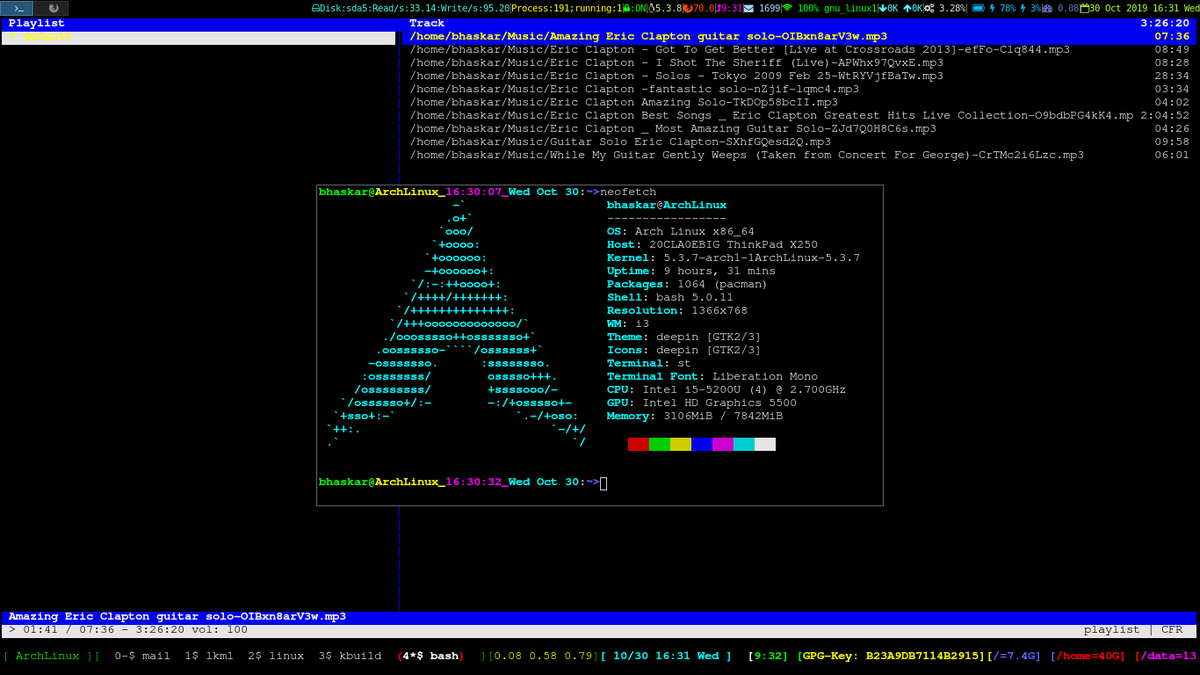Click the Shell: bash 5.0.11 line
Screen dimensions: 1200x675
coord(670,297)
